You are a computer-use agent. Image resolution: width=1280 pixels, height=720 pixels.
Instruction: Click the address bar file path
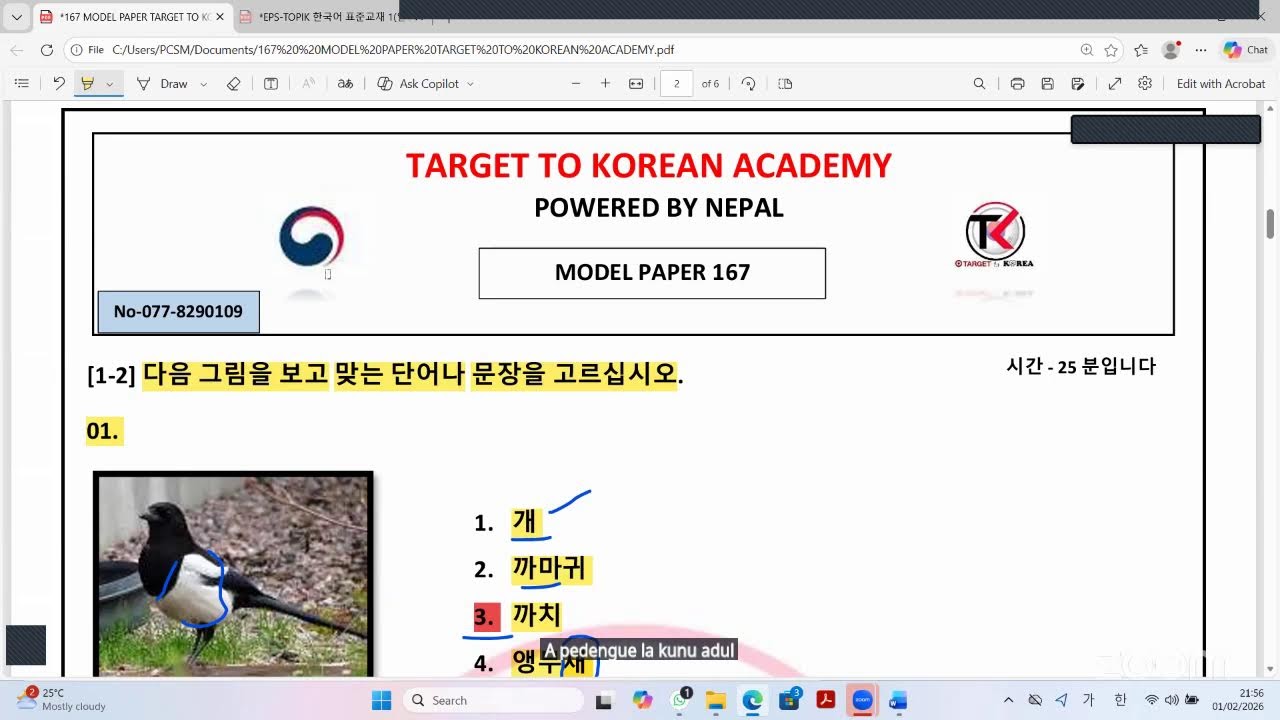coord(393,50)
